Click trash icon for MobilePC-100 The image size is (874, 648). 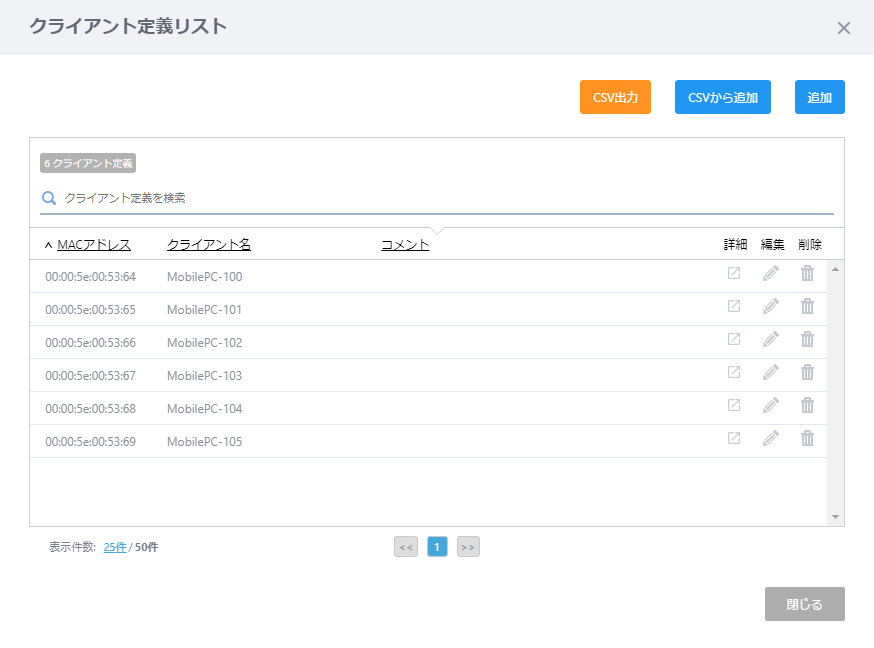807,273
